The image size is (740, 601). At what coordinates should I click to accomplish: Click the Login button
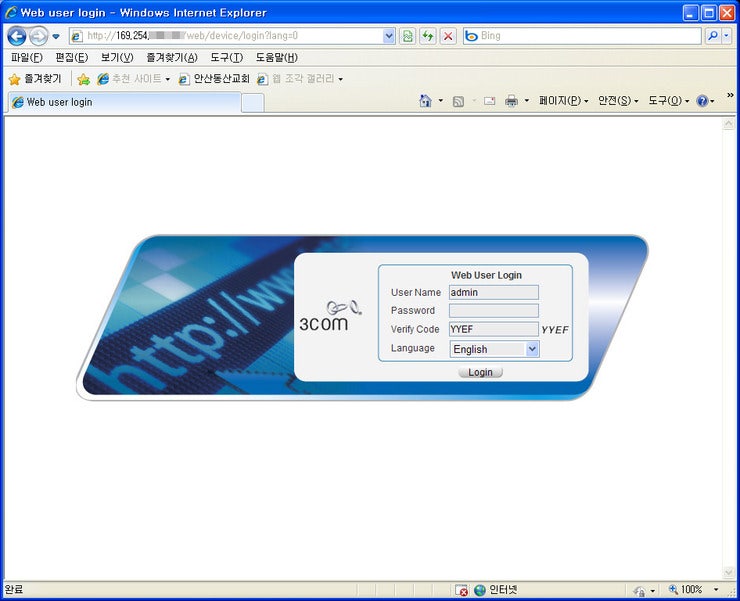(x=480, y=372)
